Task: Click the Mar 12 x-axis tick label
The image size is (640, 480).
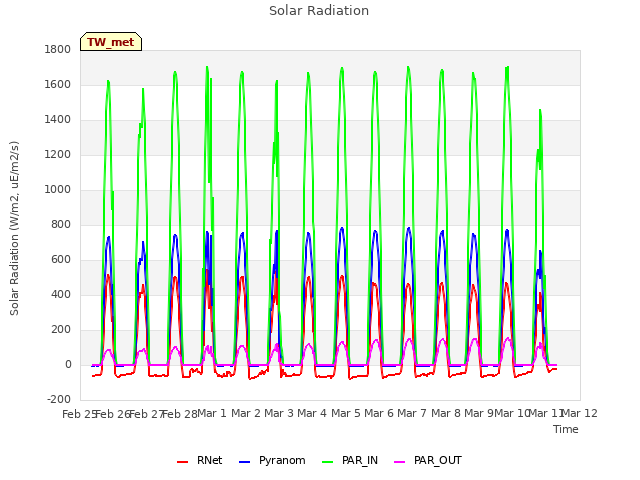Action: [580, 413]
